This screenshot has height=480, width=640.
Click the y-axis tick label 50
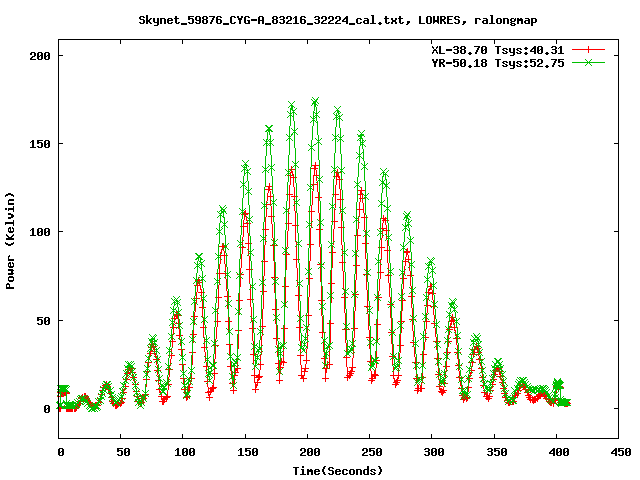click(43, 321)
